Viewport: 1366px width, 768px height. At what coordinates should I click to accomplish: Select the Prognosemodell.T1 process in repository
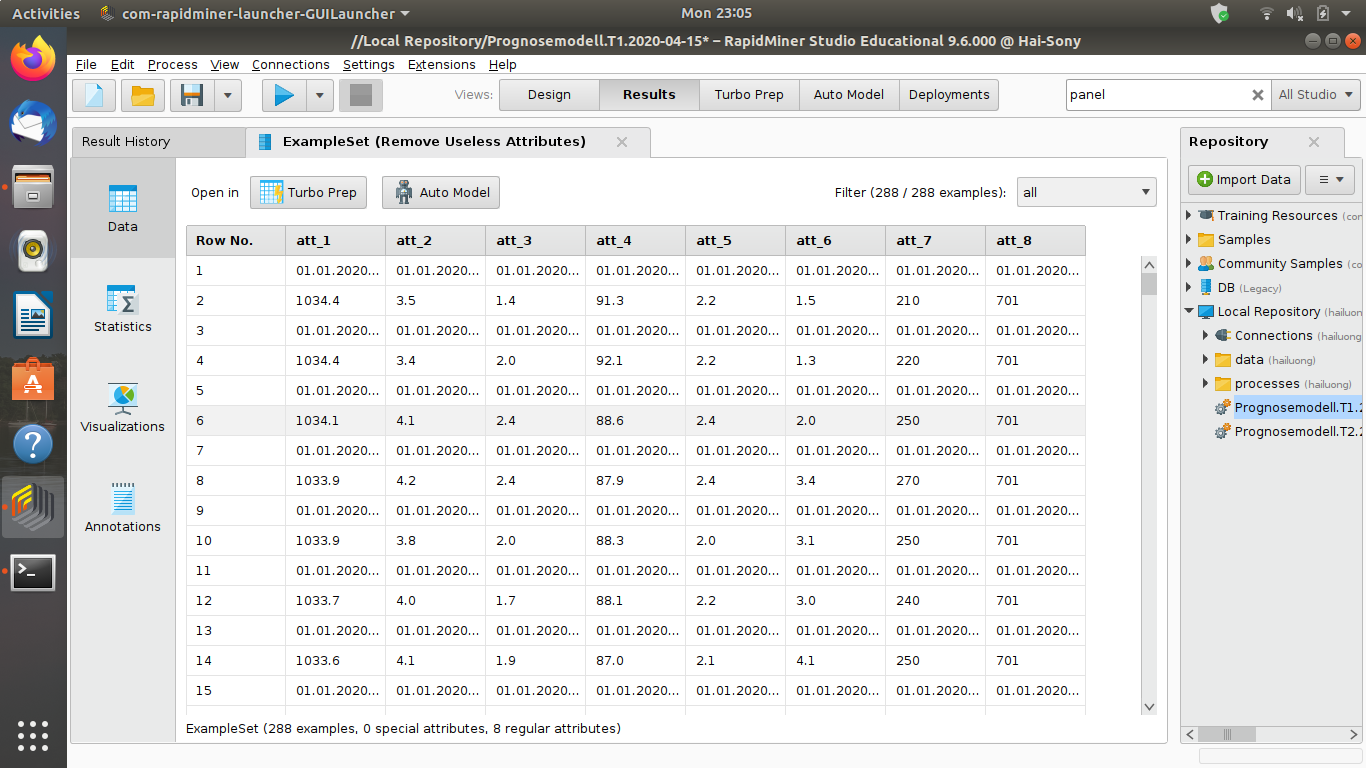pos(1298,407)
